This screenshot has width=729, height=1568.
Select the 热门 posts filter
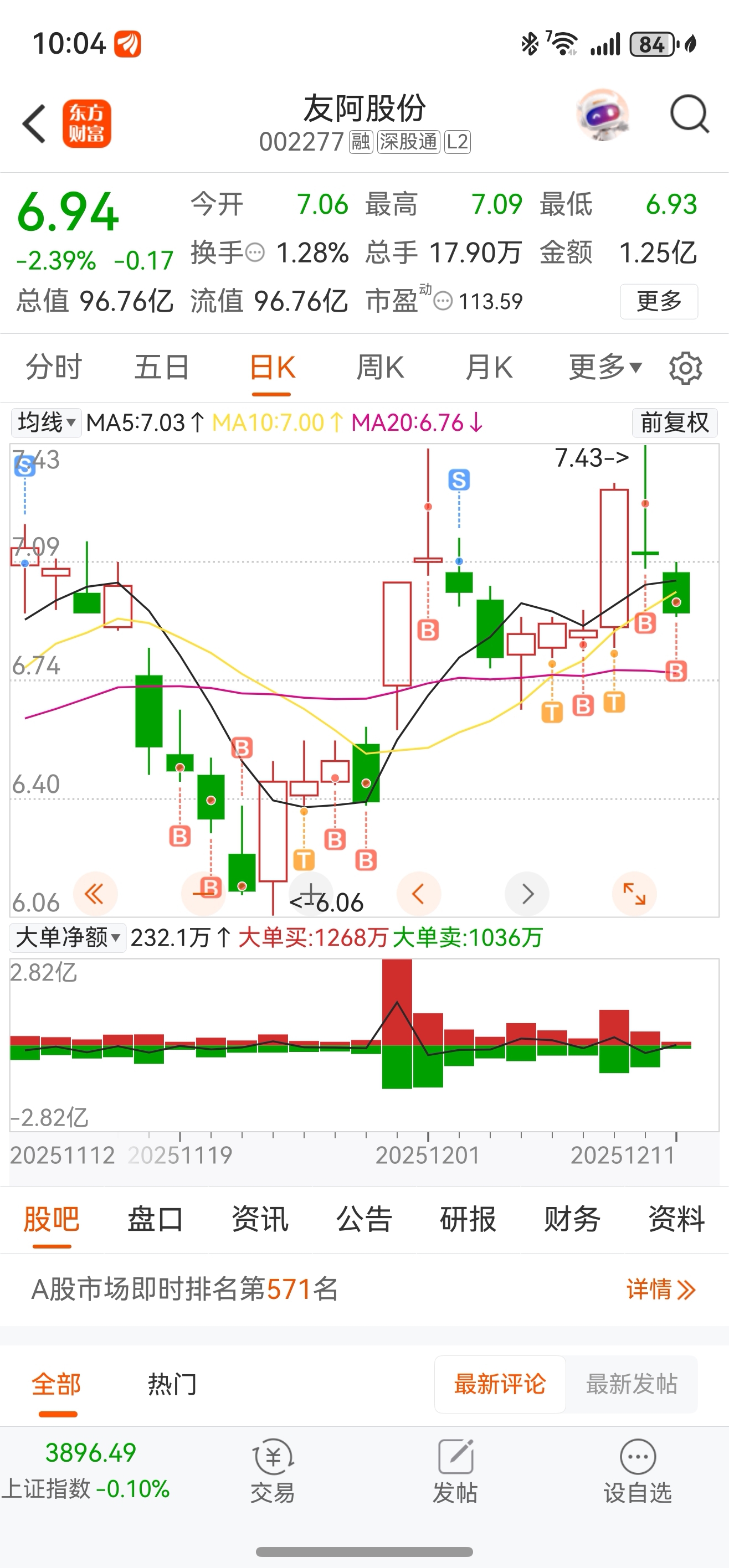172,1384
